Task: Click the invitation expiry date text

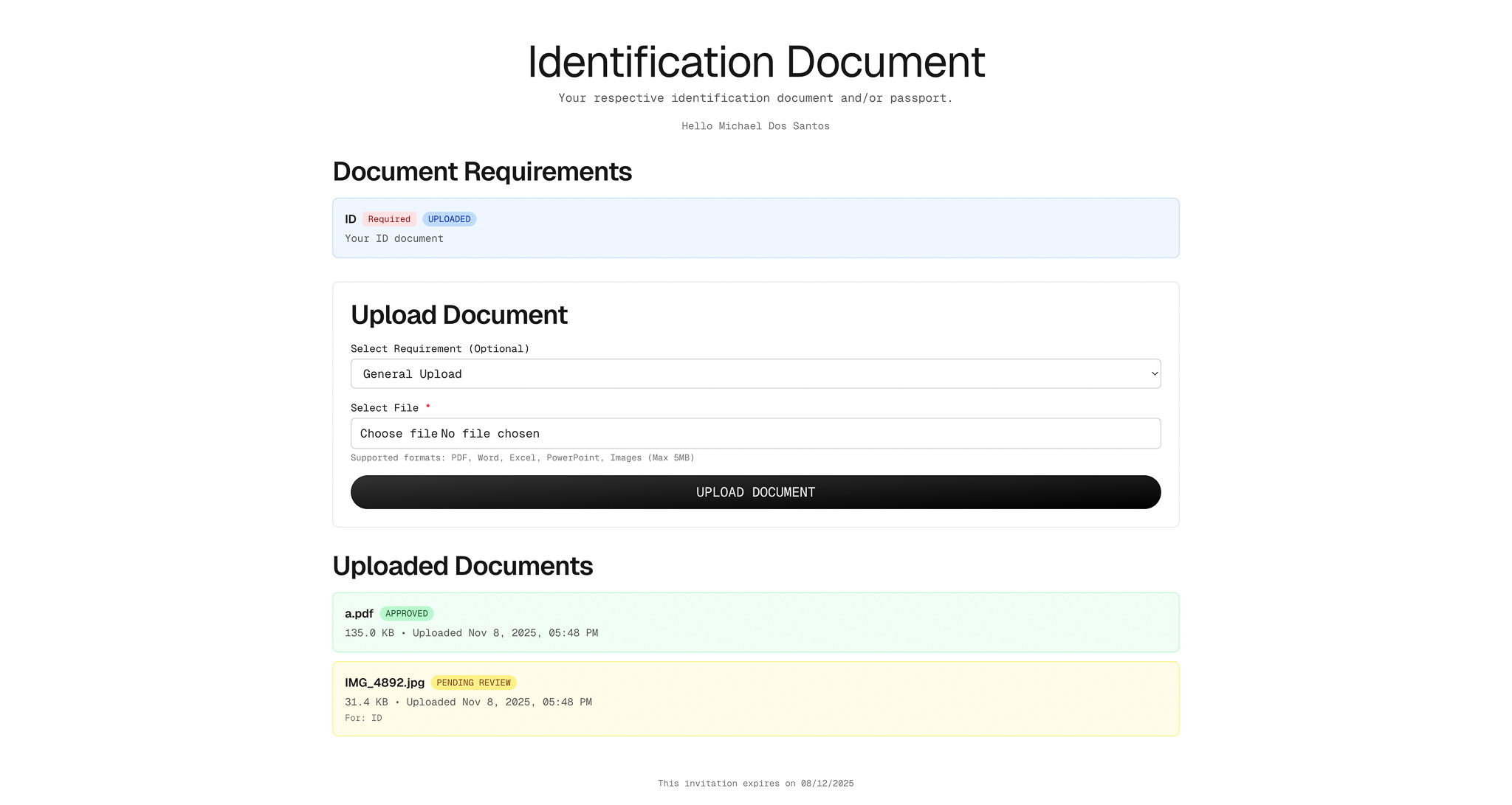Action: pos(755,784)
